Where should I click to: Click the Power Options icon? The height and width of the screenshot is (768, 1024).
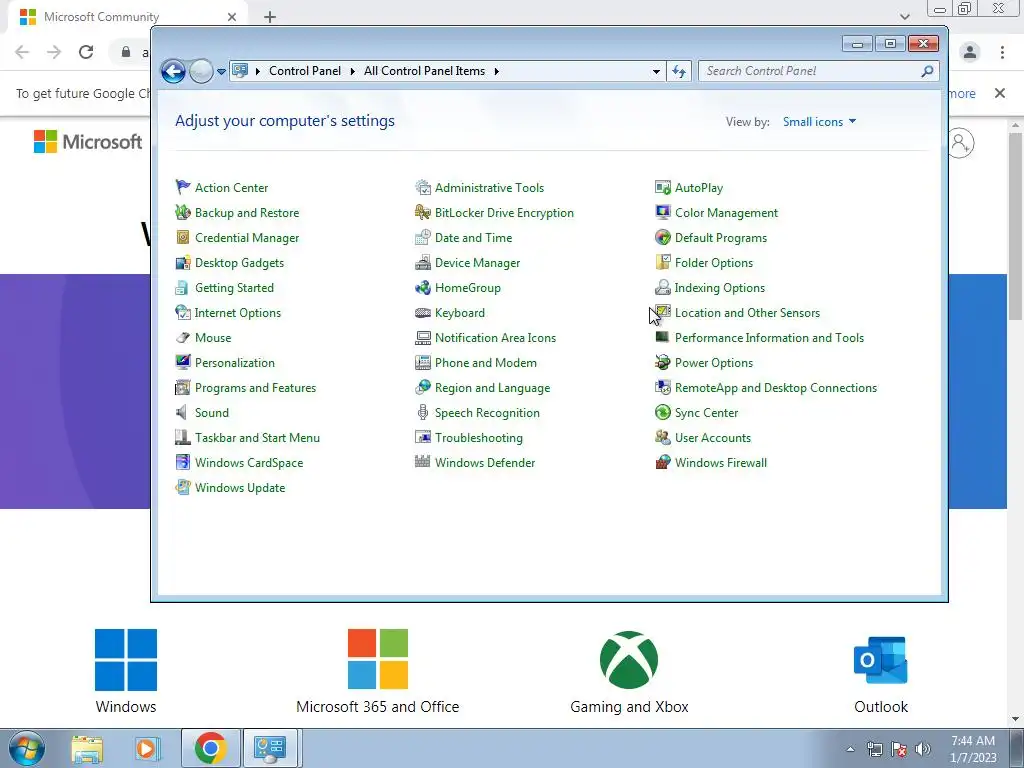[x=663, y=362]
